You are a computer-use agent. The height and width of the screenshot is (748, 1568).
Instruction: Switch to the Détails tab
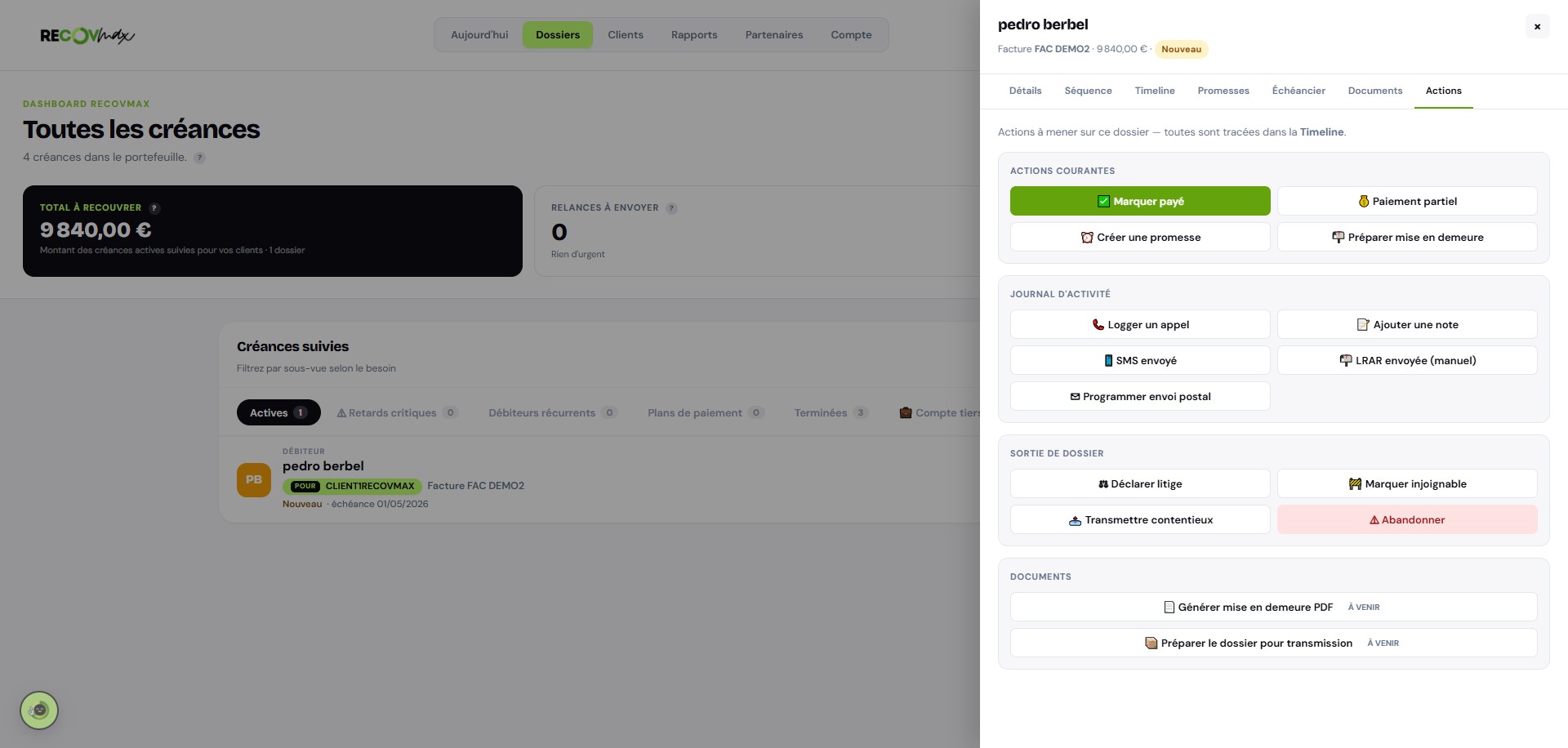[x=1025, y=91]
